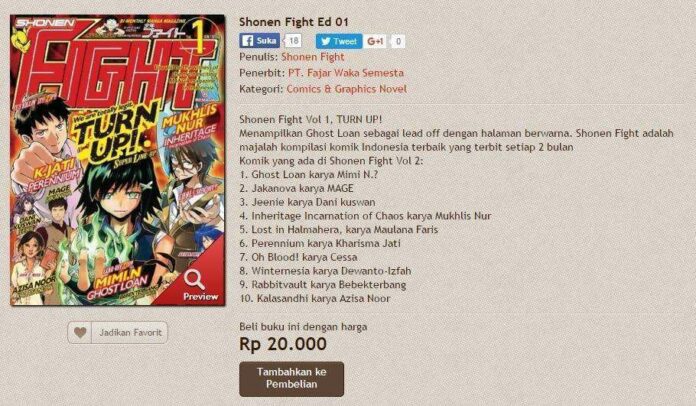Click the Rp 20.000 price text
Viewport: 696px width, 406px height.
click(x=283, y=344)
